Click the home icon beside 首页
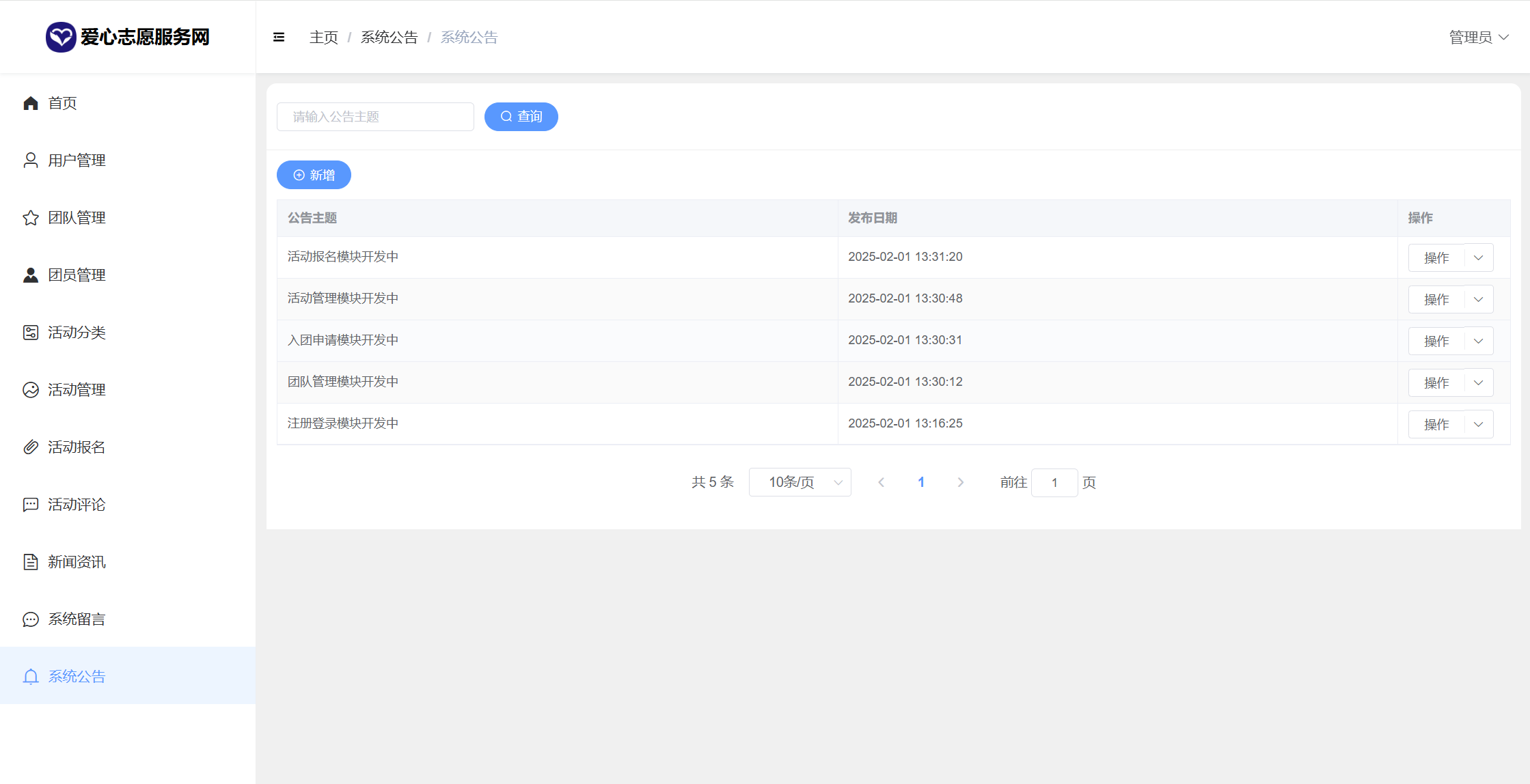The width and height of the screenshot is (1530, 784). pyautogui.click(x=31, y=103)
